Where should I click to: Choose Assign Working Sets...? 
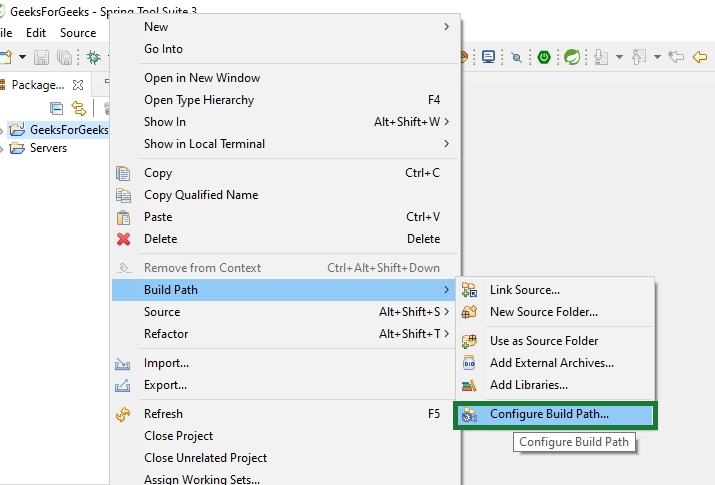point(286,479)
